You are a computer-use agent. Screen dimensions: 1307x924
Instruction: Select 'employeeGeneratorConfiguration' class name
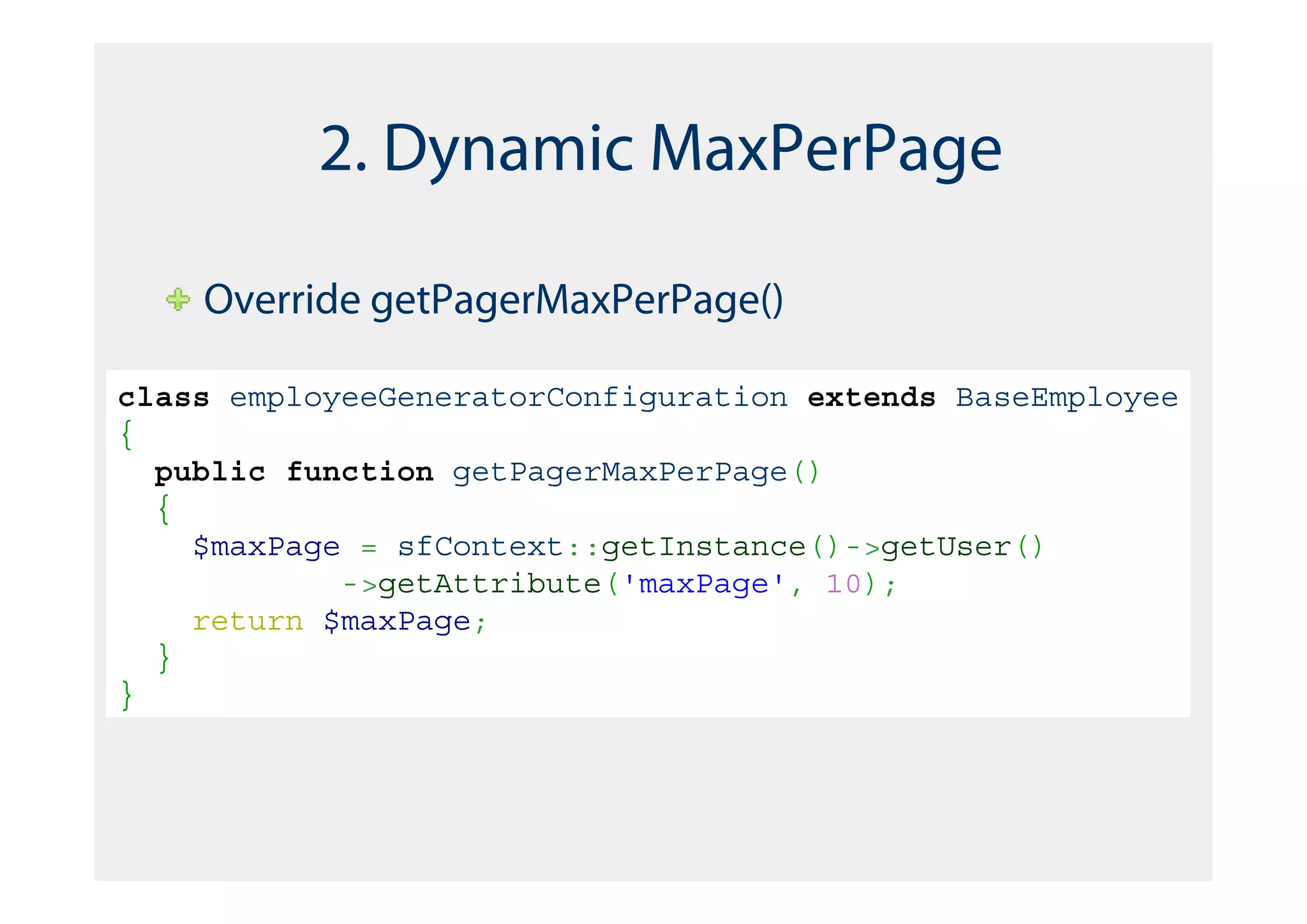click(x=509, y=399)
